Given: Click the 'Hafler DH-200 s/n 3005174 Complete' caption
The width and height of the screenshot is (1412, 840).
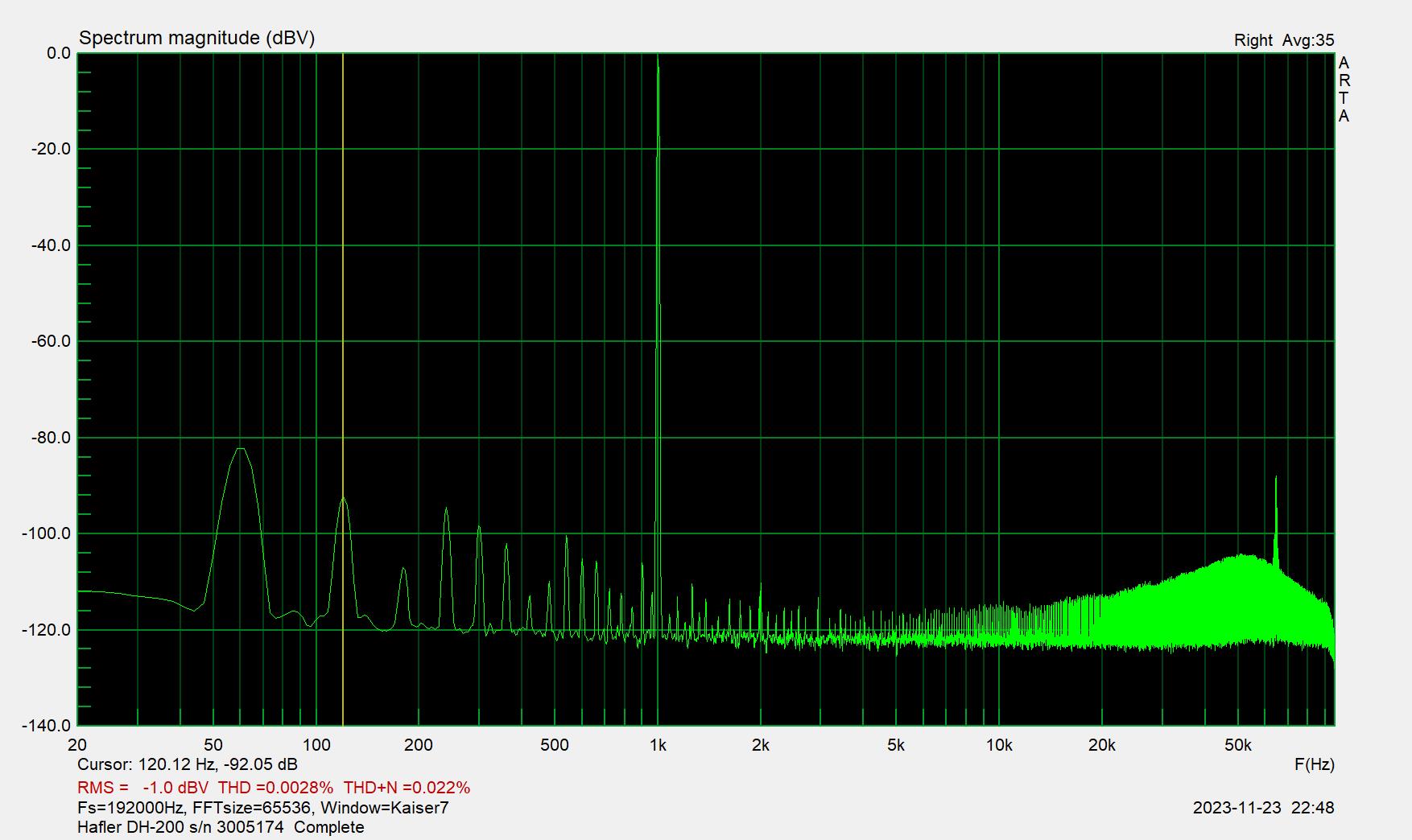Looking at the screenshot, I should [221, 827].
